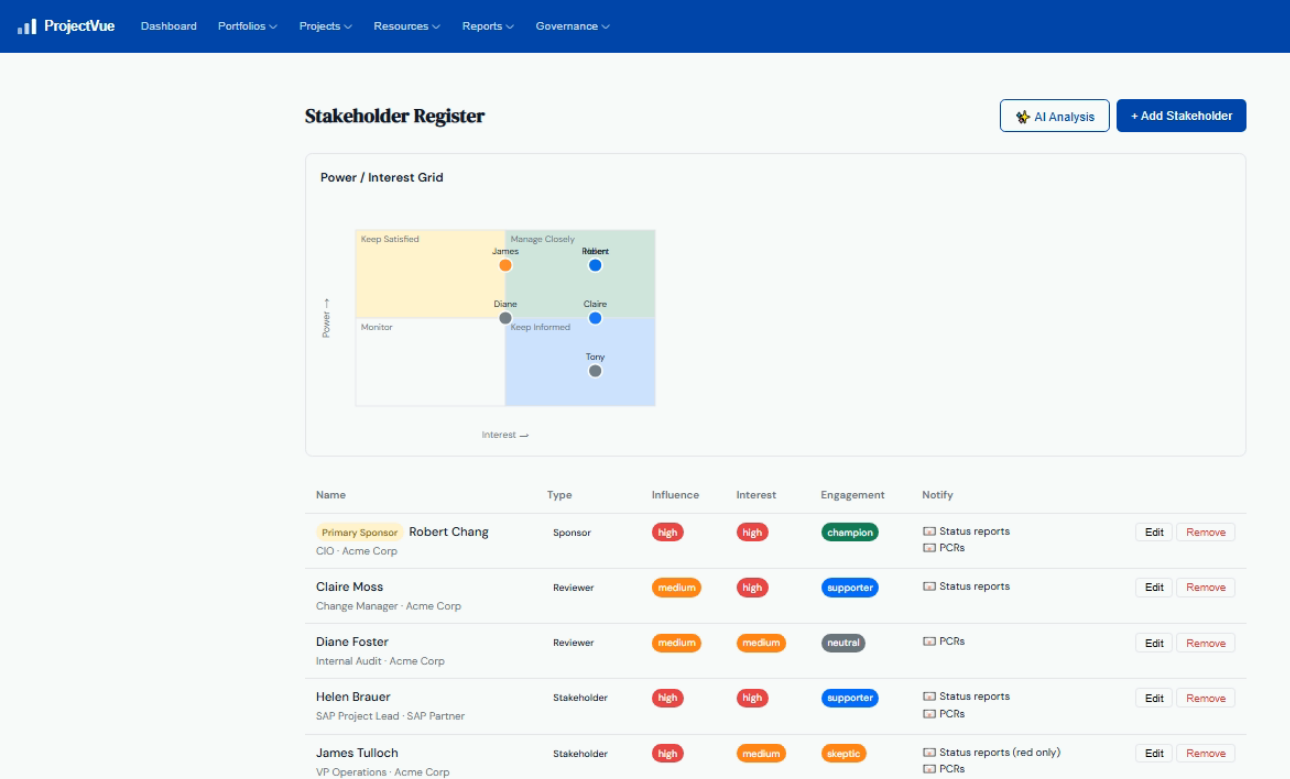Image resolution: width=1290 pixels, height=779 pixels.
Task: Click Claire Moss's medium Influence badge
Action: 676,587
